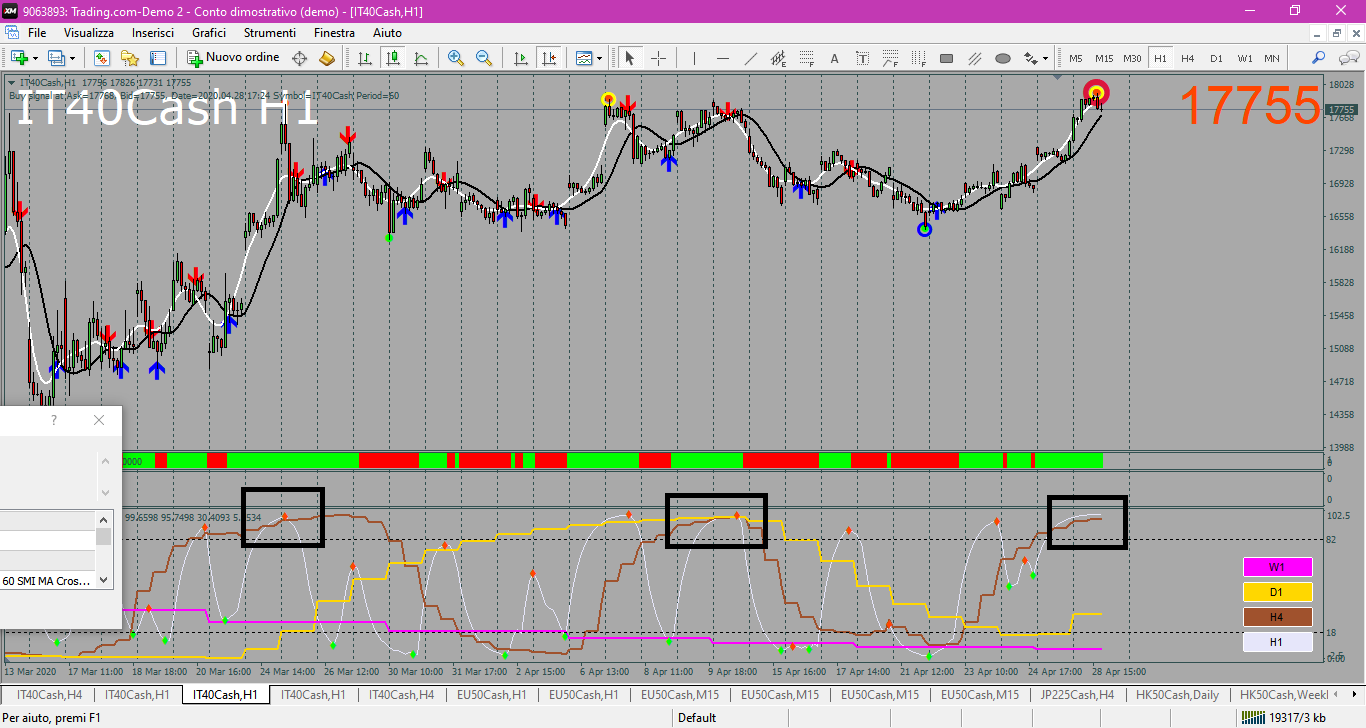Viewport: 1366px width, 728px height.
Task: Switch to D1 timeframe
Action: [x=1216, y=58]
